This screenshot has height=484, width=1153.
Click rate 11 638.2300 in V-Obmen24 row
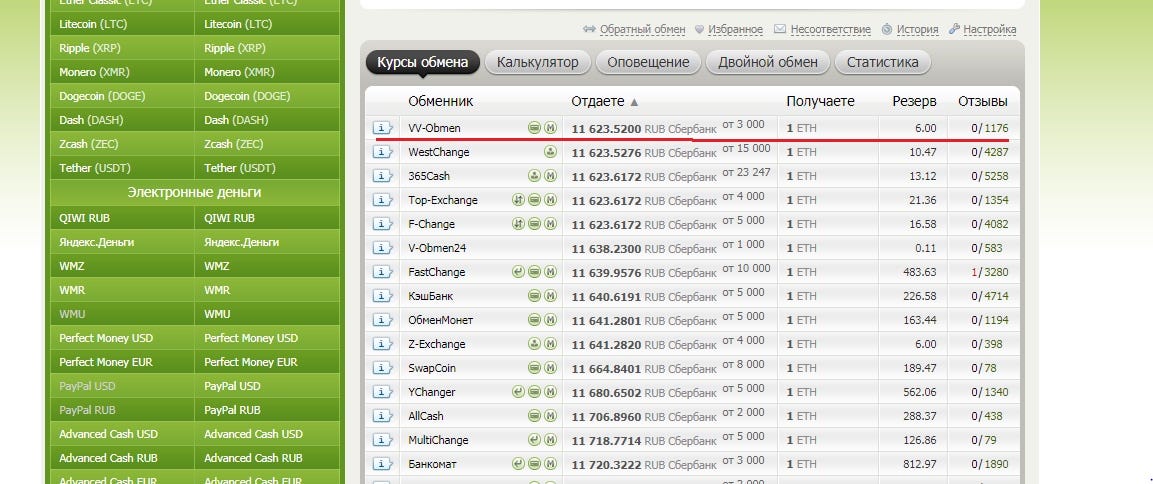tap(606, 248)
